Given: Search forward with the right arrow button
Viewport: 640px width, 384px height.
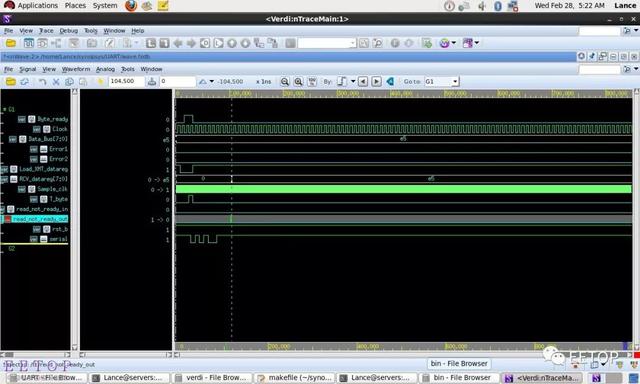Looking at the screenshot, I should click(x=376, y=82).
